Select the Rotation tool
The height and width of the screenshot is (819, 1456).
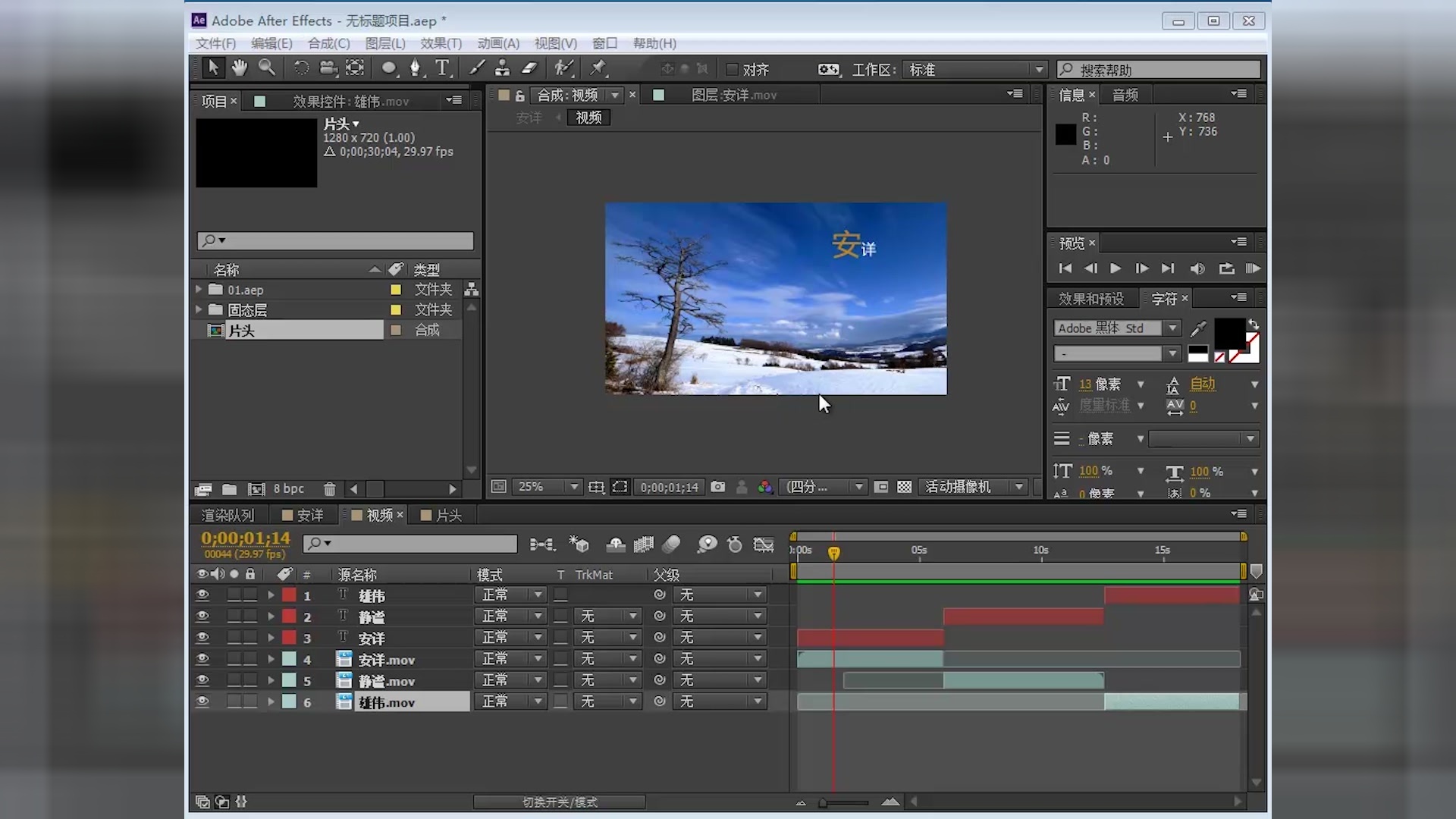pyautogui.click(x=301, y=68)
